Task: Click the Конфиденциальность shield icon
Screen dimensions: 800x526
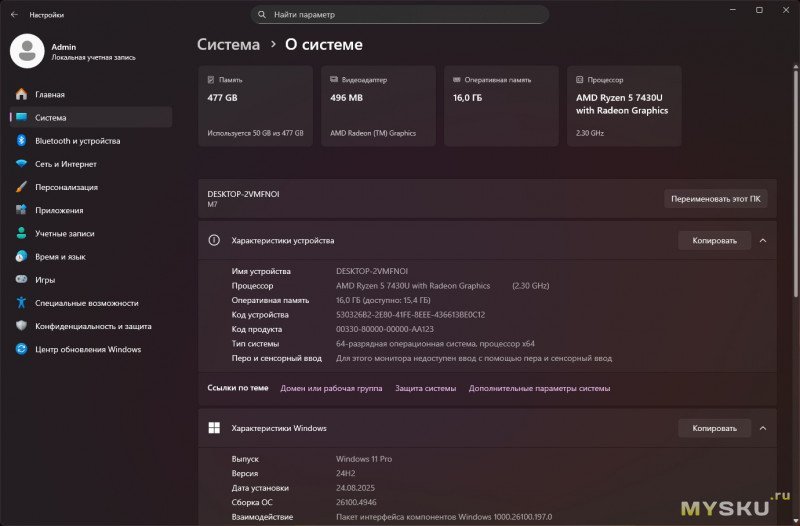Action: coord(21,325)
